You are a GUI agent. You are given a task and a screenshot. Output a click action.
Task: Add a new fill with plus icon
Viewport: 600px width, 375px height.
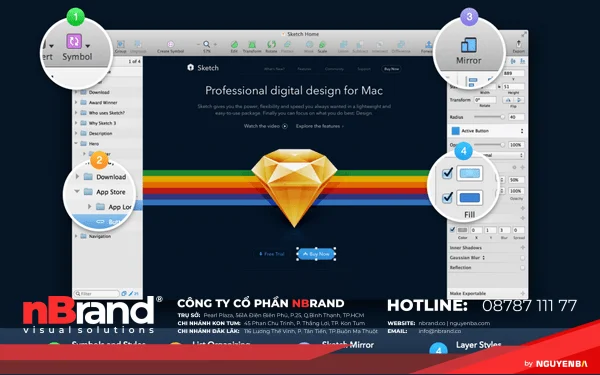coord(522,168)
